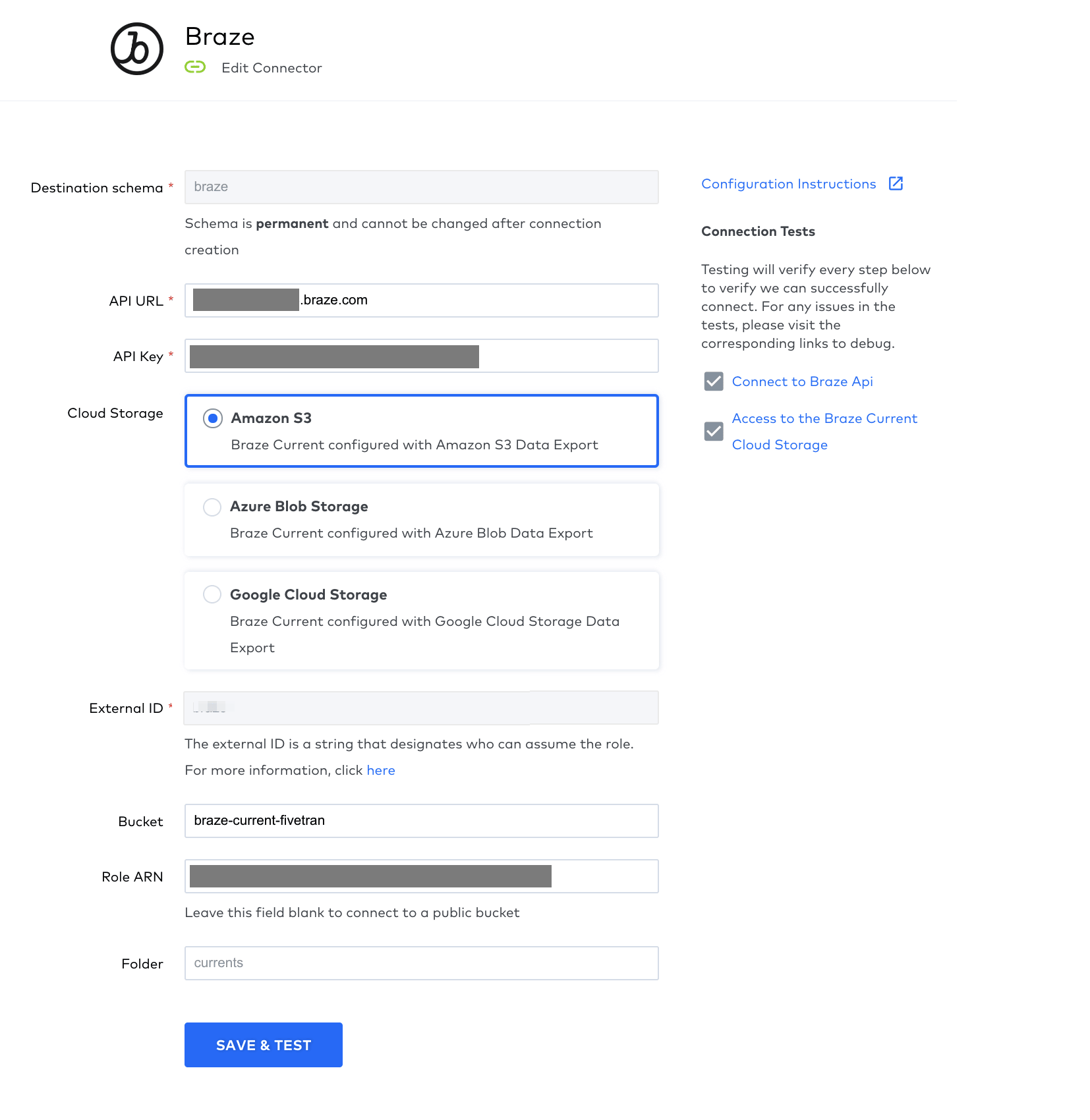Click the External ID label
Screen dimensions: 1090x1120
(x=126, y=708)
